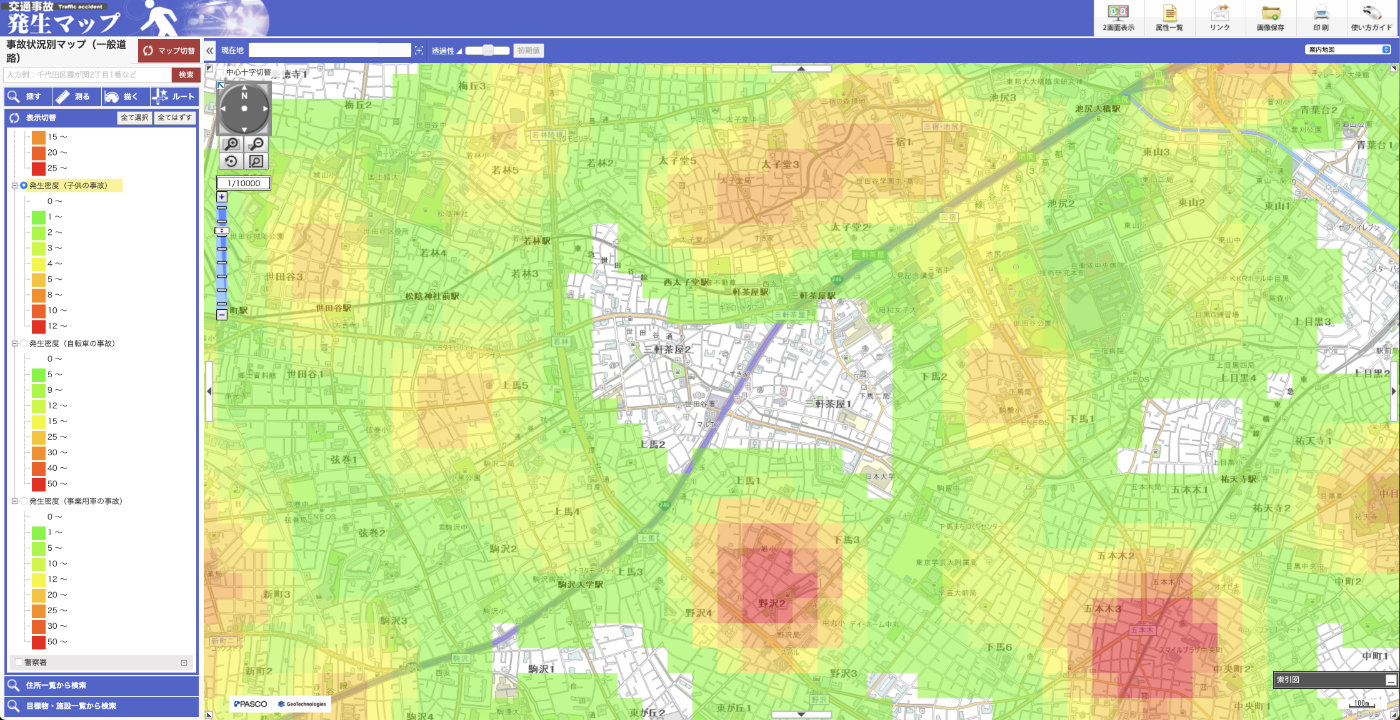1400x720 pixels.
Task: Select 発生密度(自転車の事故) radio button
Action: [24, 343]
